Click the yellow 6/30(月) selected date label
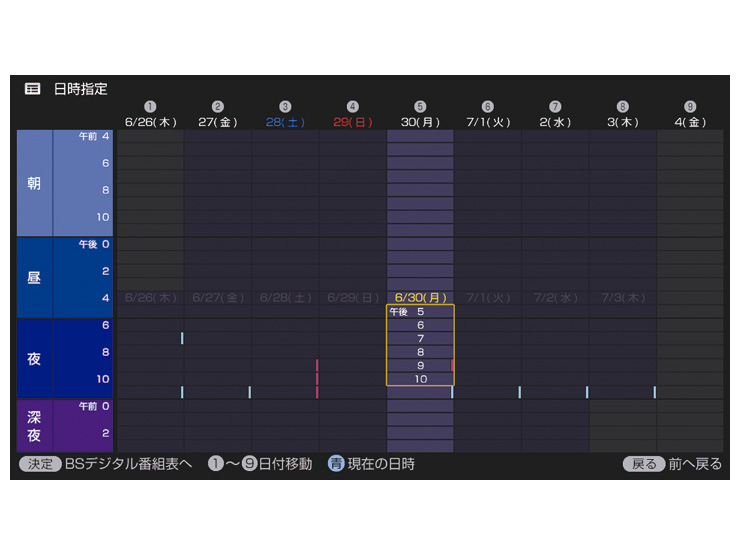The height and width of the screenshot is (555, 740). pyautogui.click(x=420, y=298)
